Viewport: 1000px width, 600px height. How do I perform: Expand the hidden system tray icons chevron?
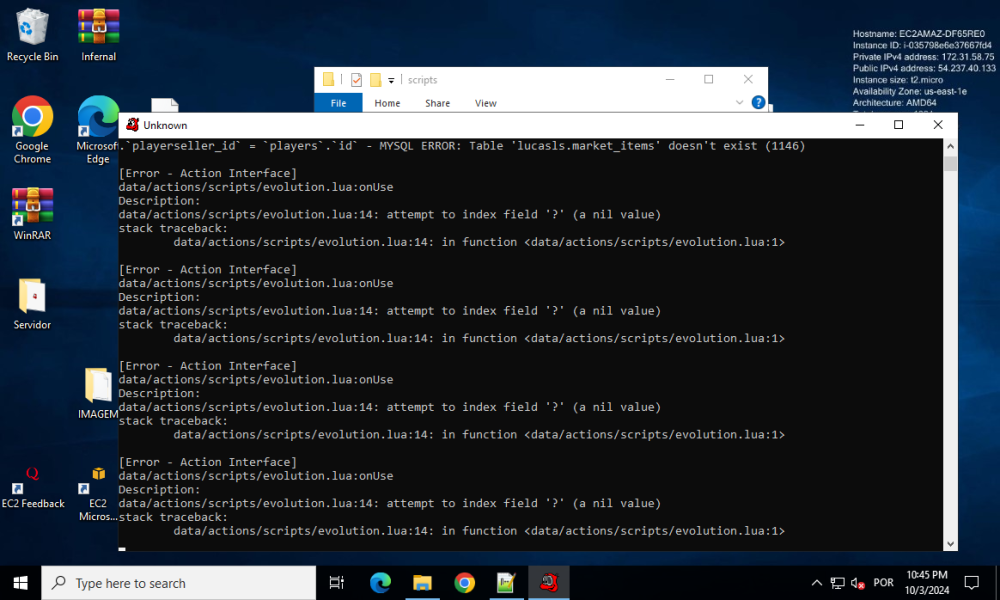coord(816,583)
